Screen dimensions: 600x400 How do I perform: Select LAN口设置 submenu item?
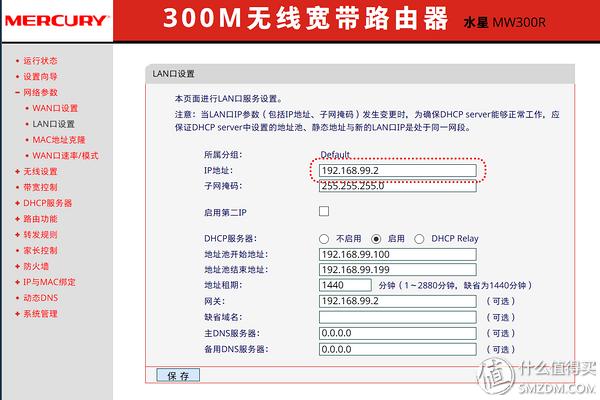[54, 124]
